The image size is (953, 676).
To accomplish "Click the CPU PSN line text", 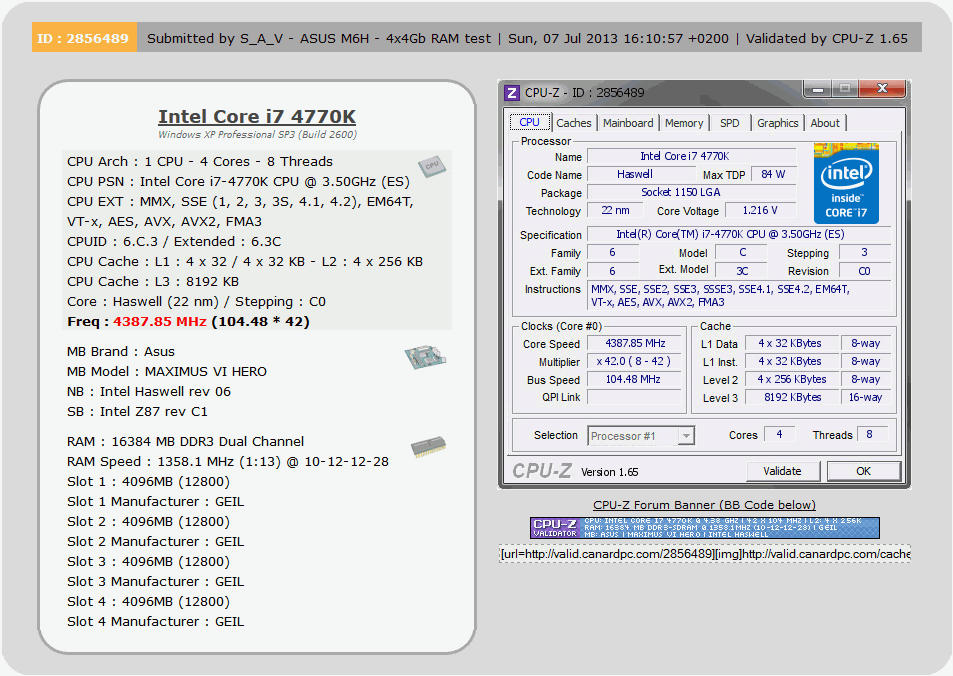I will click(x=238, y=182).
